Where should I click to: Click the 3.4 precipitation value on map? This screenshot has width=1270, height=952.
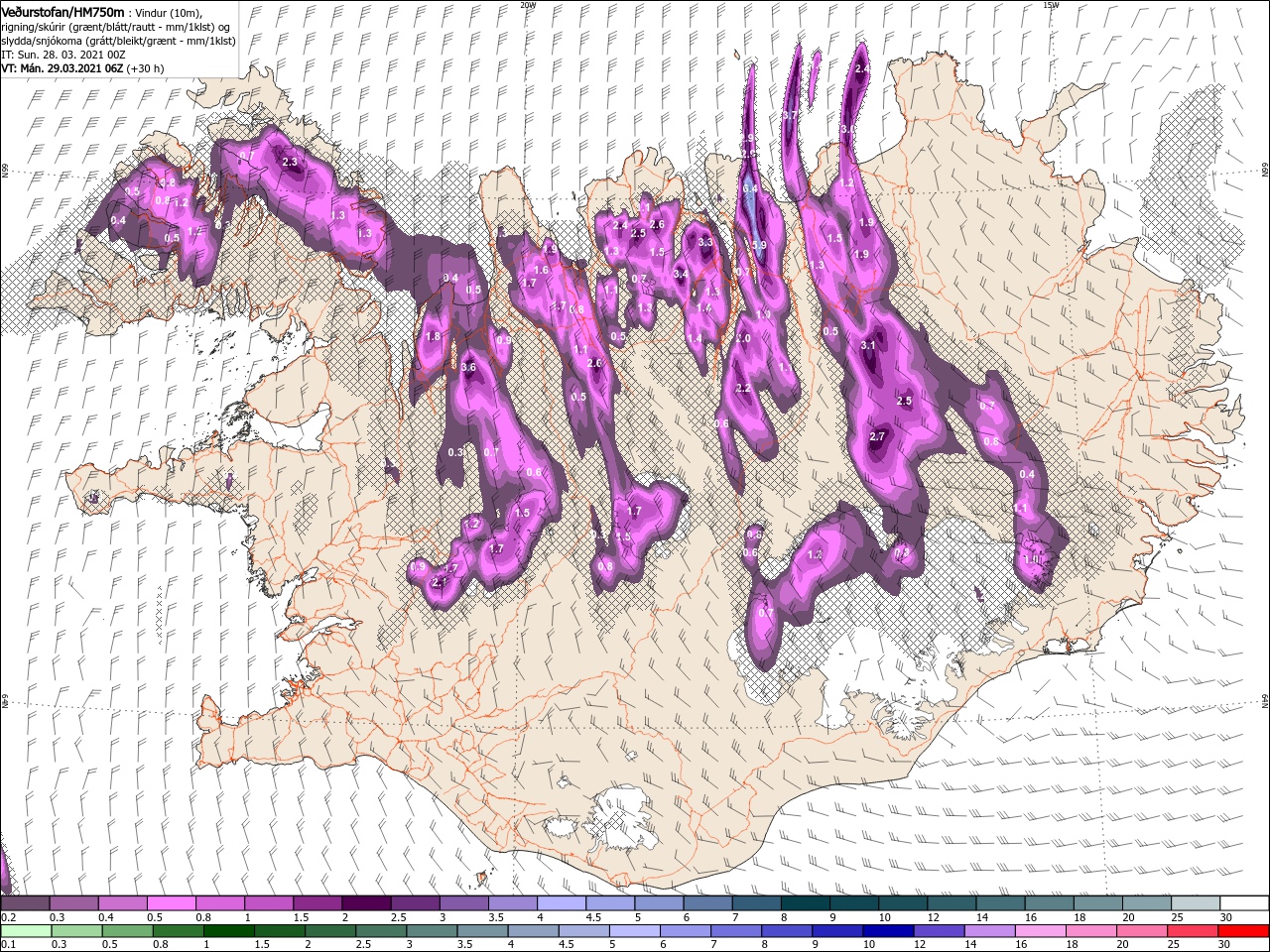tap(681, 274)
